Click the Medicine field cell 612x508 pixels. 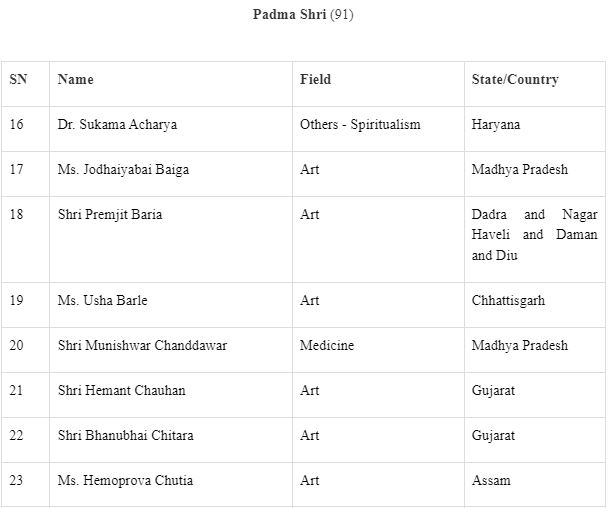click(327, 345)
